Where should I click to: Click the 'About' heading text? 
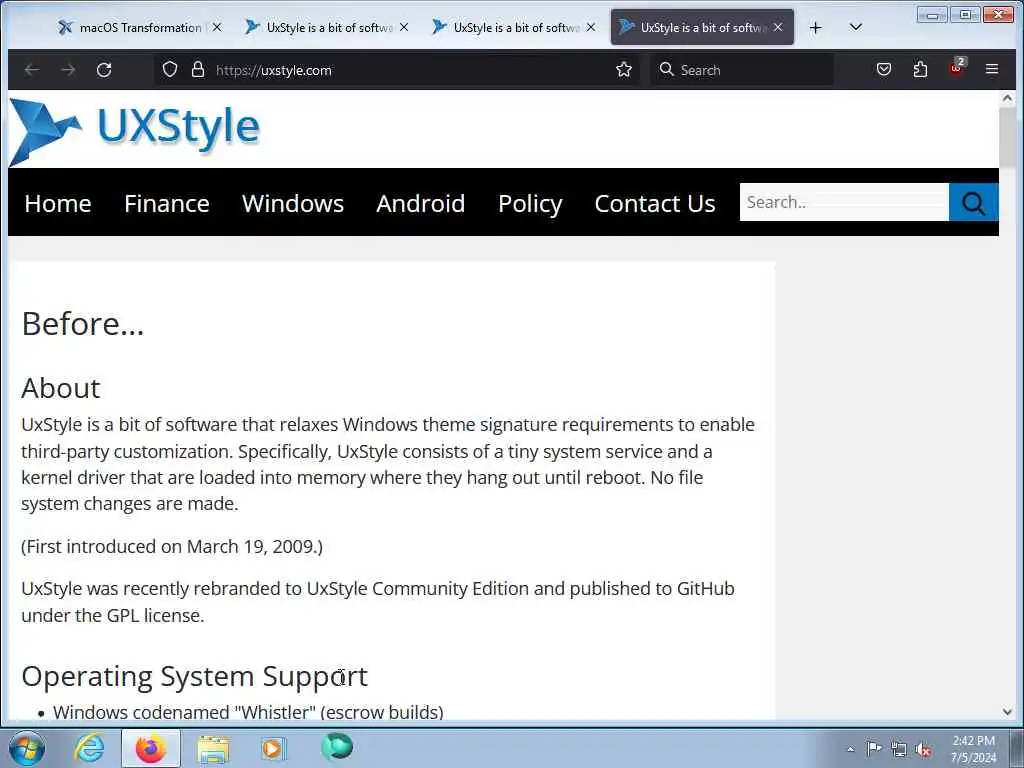[x=61, y=389]
